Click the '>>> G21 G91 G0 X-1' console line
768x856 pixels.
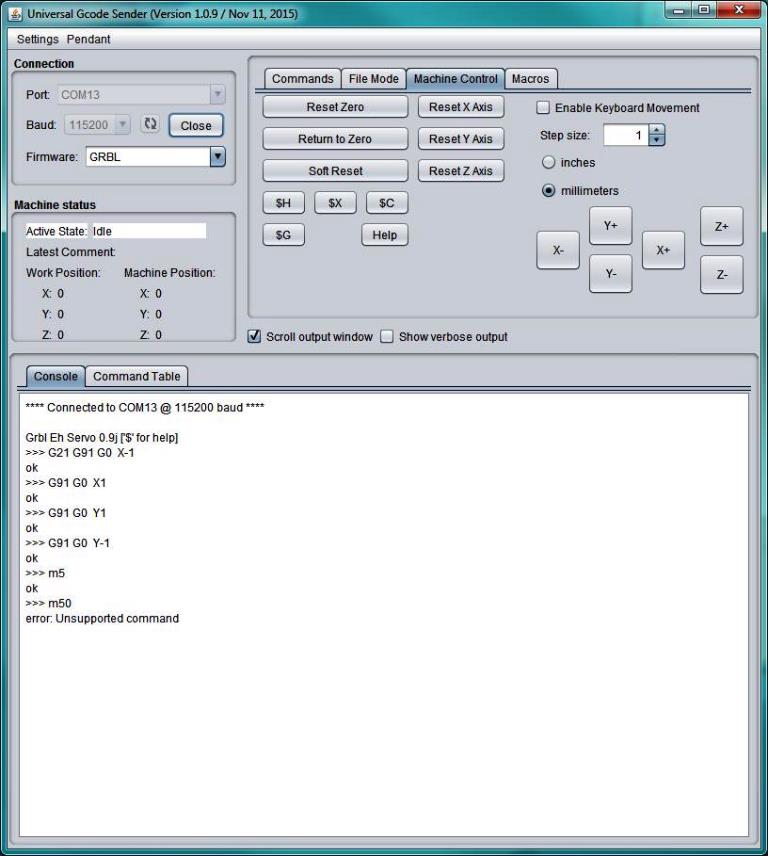point(80,453)
